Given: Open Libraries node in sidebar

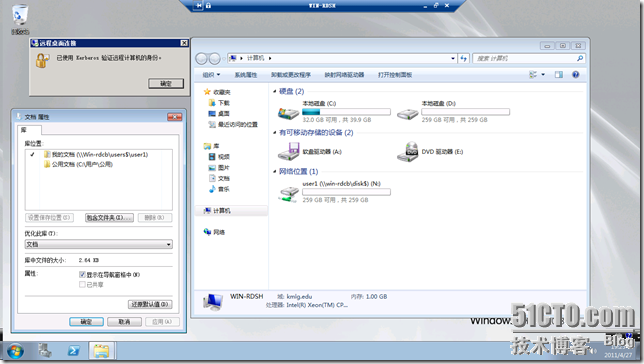Looking at the screenshot, I should 212,146.
